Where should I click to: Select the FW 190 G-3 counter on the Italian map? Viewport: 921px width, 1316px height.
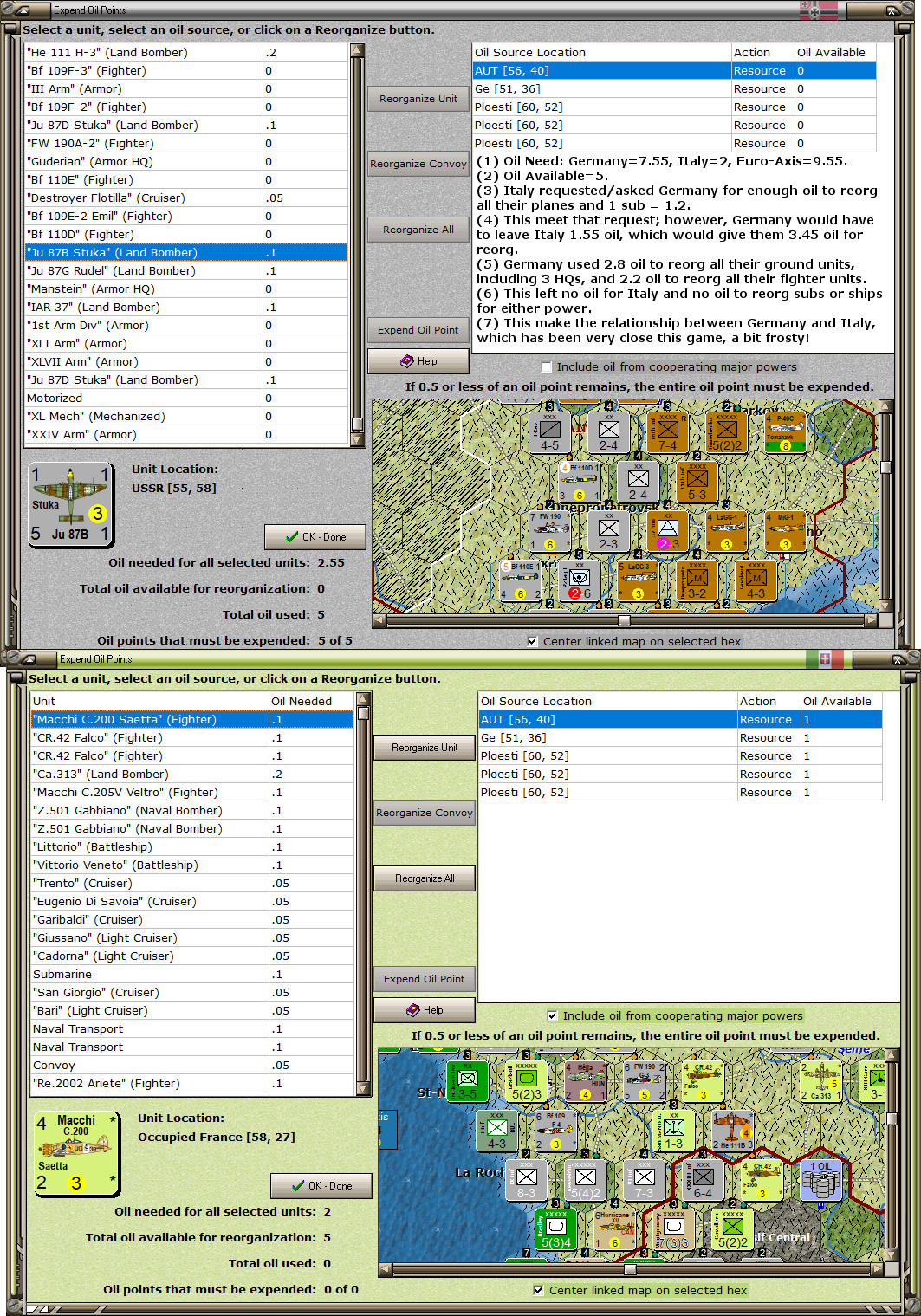[x=645, y=1080]
